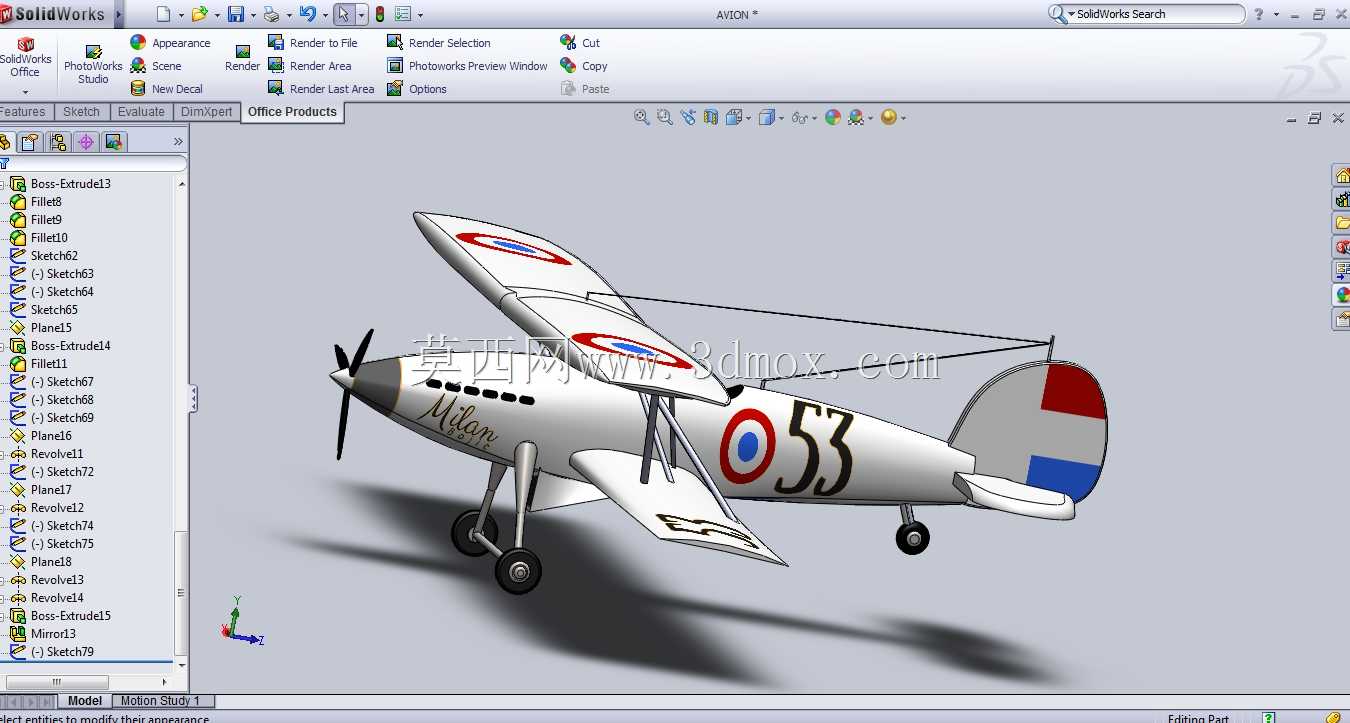Switch to the DimXpert tab

(207, 112)
